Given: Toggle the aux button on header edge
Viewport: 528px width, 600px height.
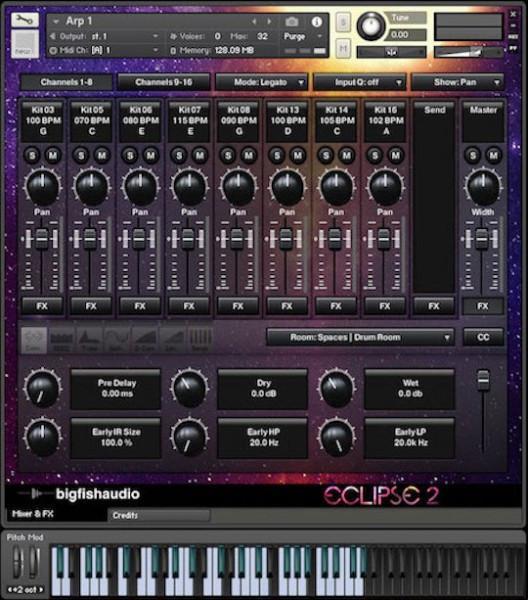Looking at the screenshot, I should pos(513,37).
